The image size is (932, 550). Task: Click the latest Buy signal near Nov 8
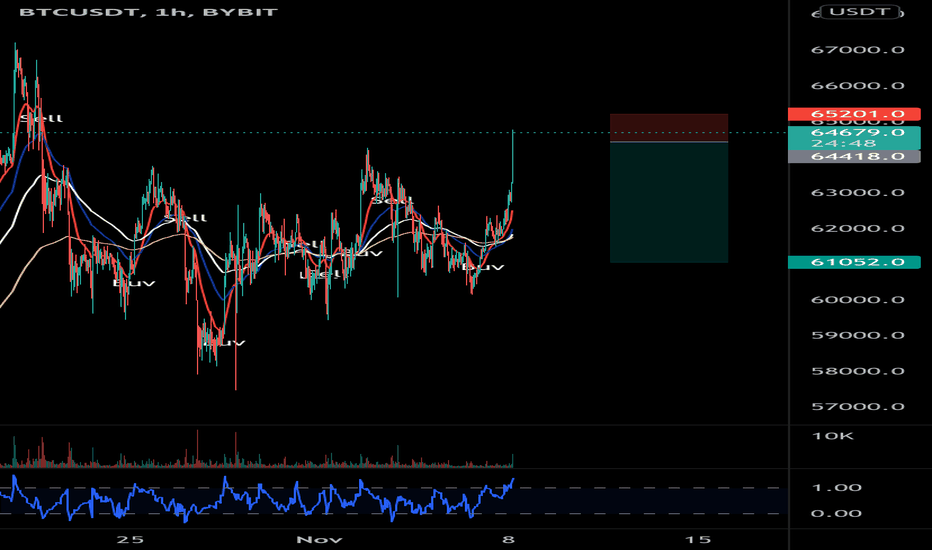click(483, 267)
